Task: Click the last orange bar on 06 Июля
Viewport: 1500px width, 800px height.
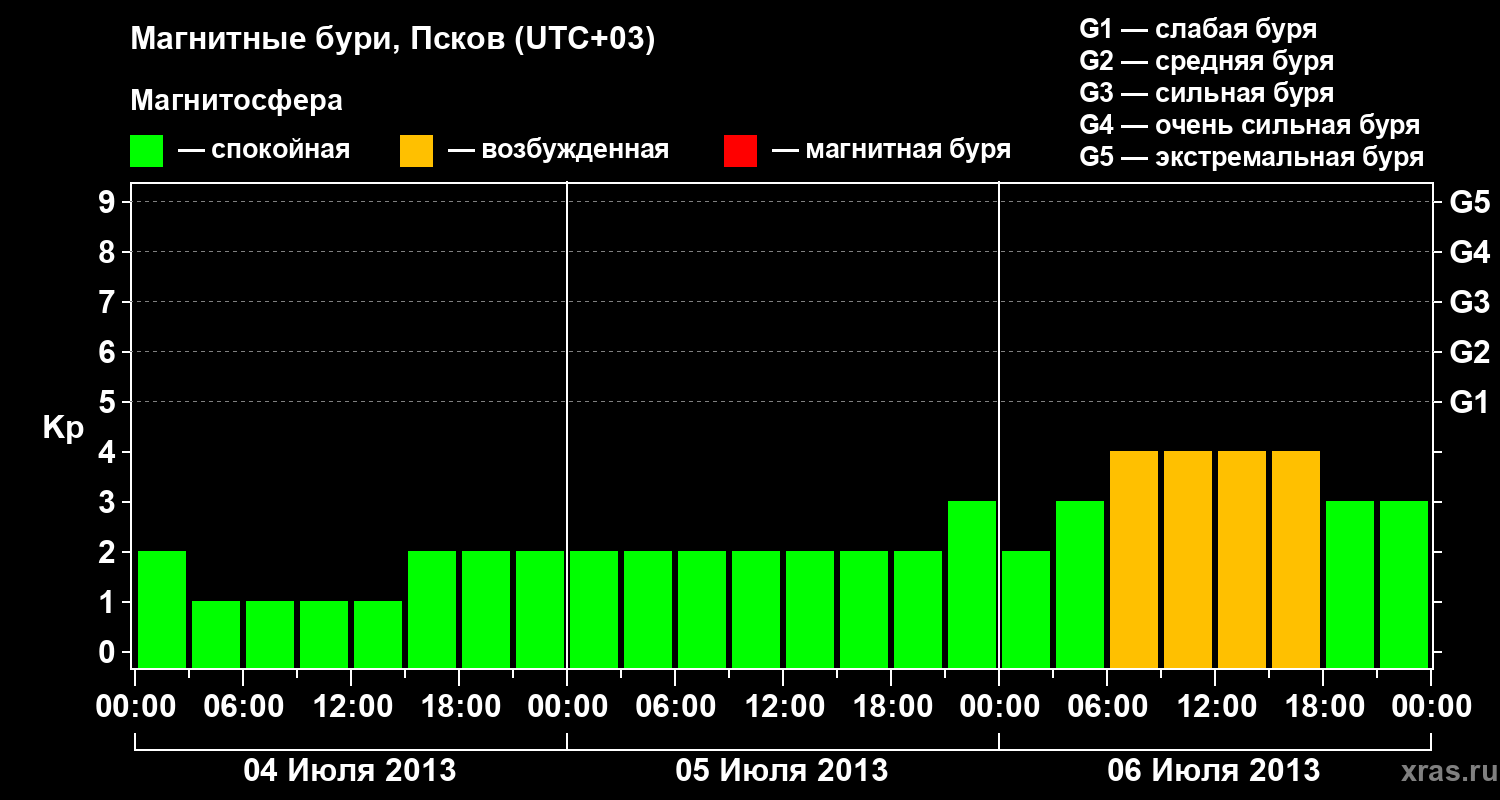Action: click(1296, 559)
